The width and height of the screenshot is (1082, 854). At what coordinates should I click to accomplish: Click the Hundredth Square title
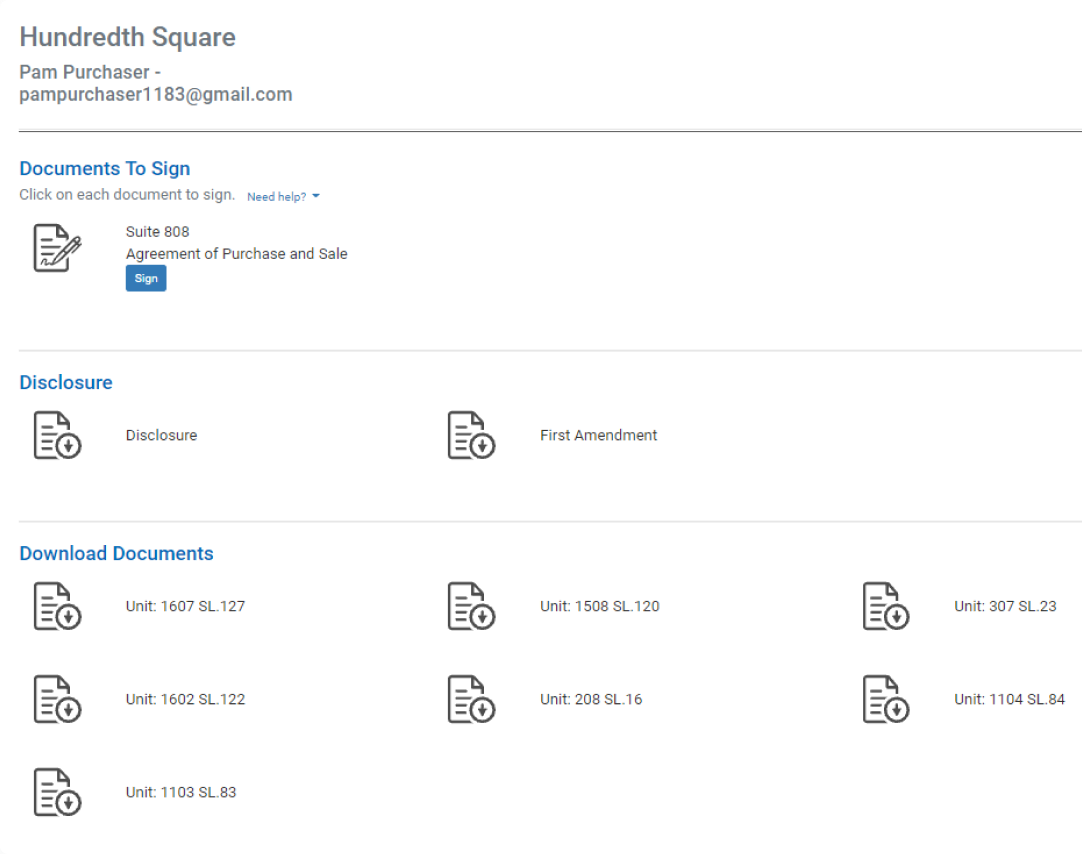tap(128, 37)
